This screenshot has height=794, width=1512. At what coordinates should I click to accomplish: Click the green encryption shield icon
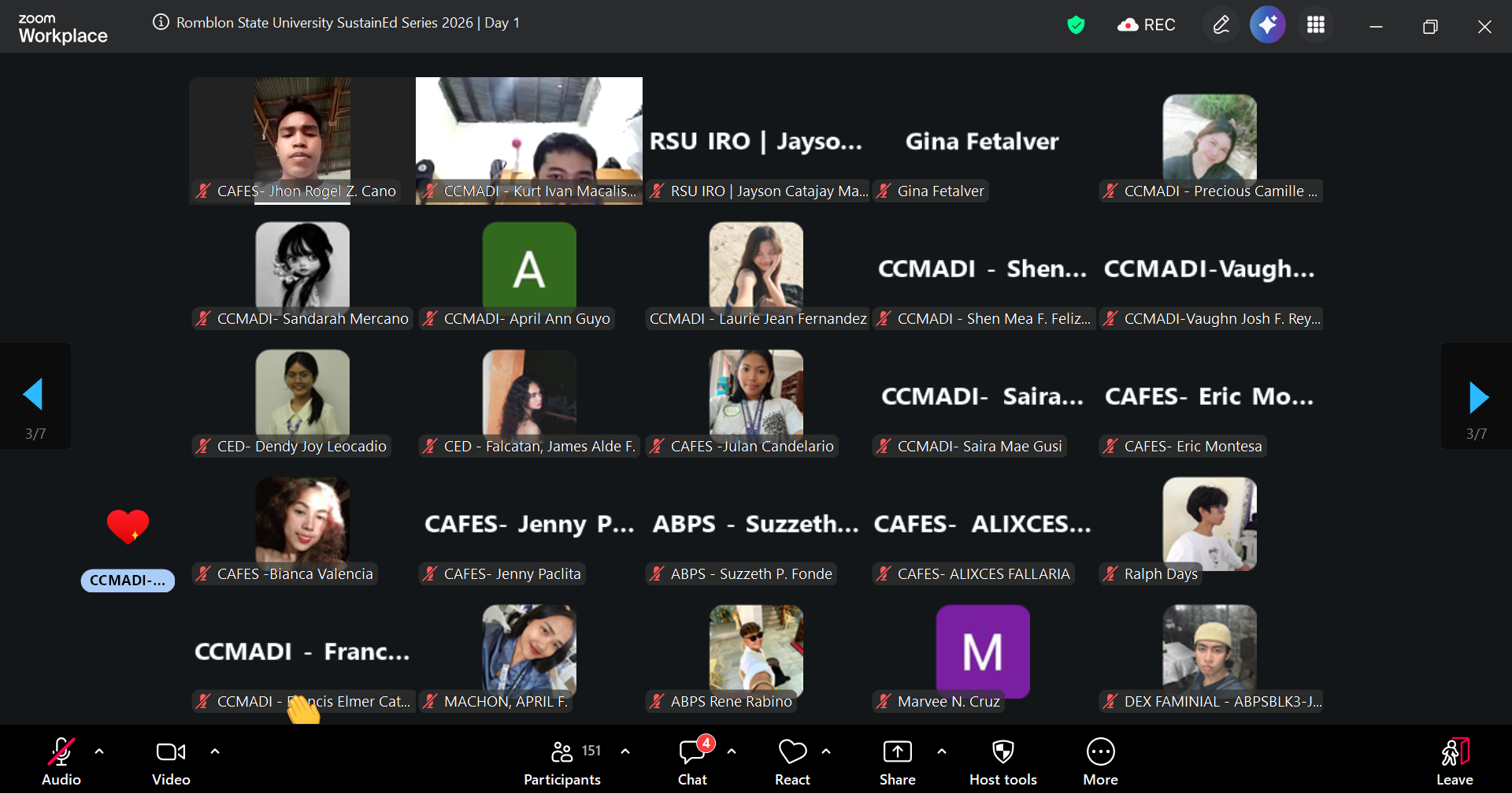[1076, 25]
